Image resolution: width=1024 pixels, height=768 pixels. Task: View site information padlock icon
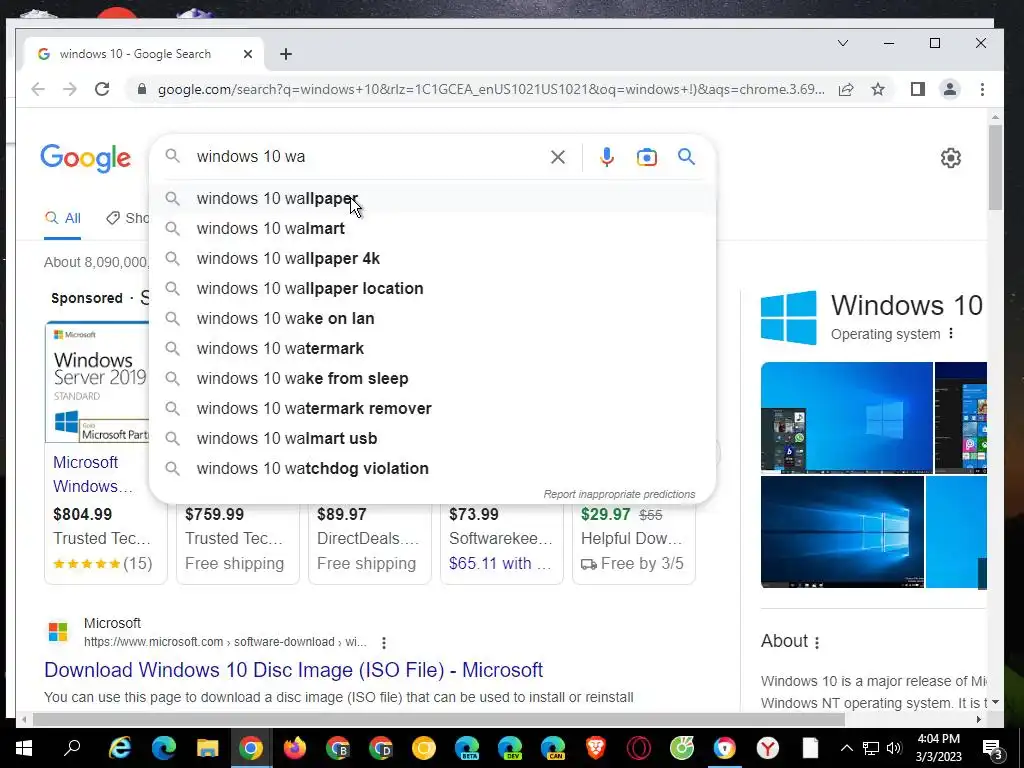pos(142,89)
